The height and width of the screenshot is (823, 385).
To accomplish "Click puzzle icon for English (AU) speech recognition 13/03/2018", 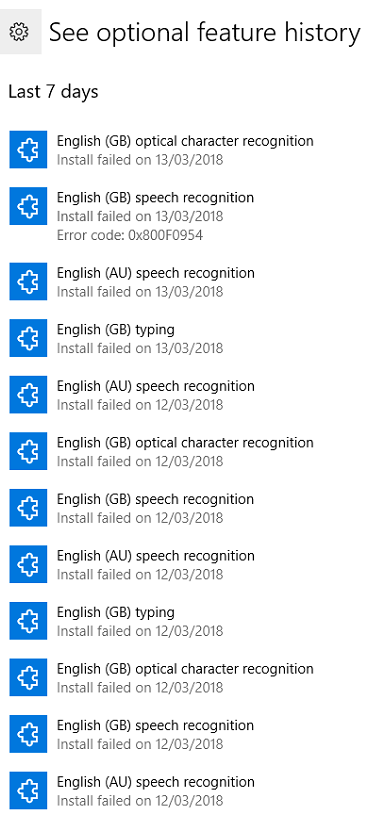I will click(x=28, y=282).
